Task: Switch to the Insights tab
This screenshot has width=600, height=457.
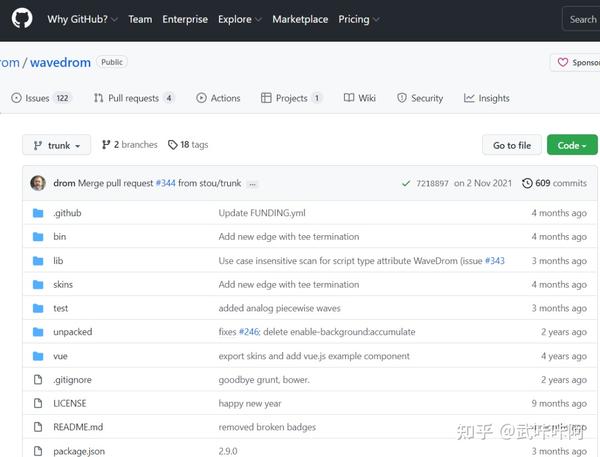Action: tap(487, 98)
